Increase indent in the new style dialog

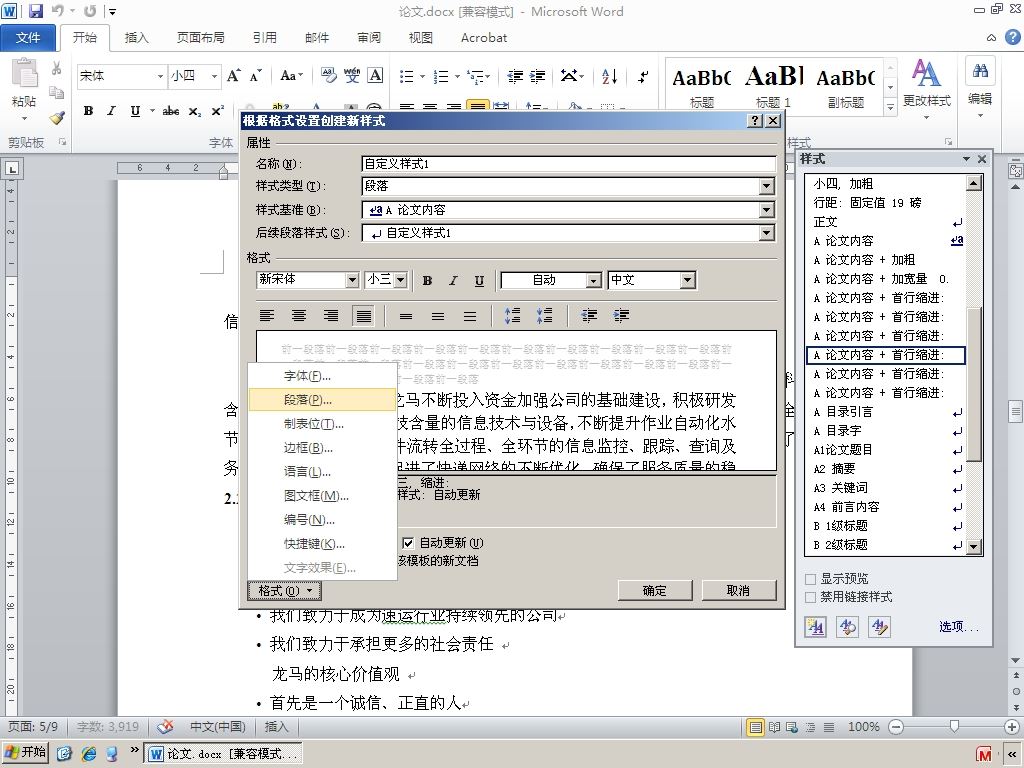pos(621,316)
